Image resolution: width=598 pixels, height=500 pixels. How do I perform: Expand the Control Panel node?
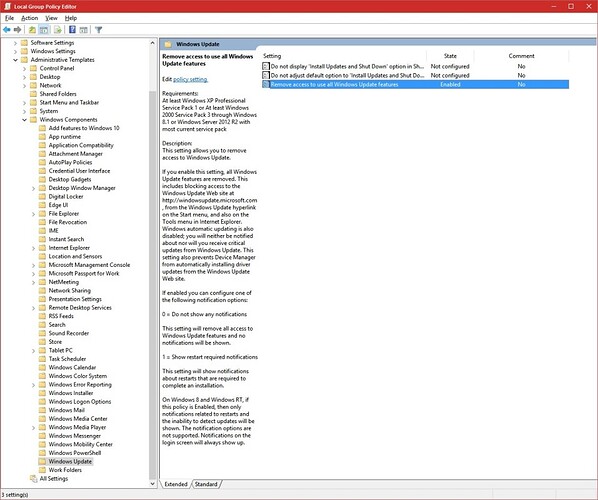pyautogui.click(x=24, y=68)
